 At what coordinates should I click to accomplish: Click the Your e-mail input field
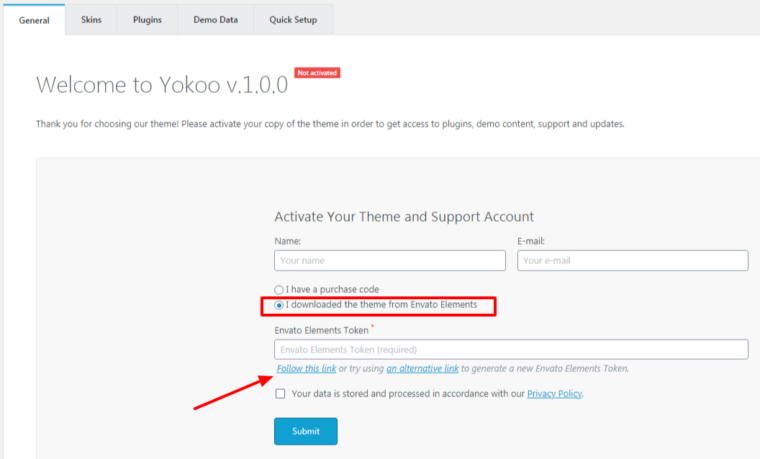pyautogui.click(x=632, y=260)
